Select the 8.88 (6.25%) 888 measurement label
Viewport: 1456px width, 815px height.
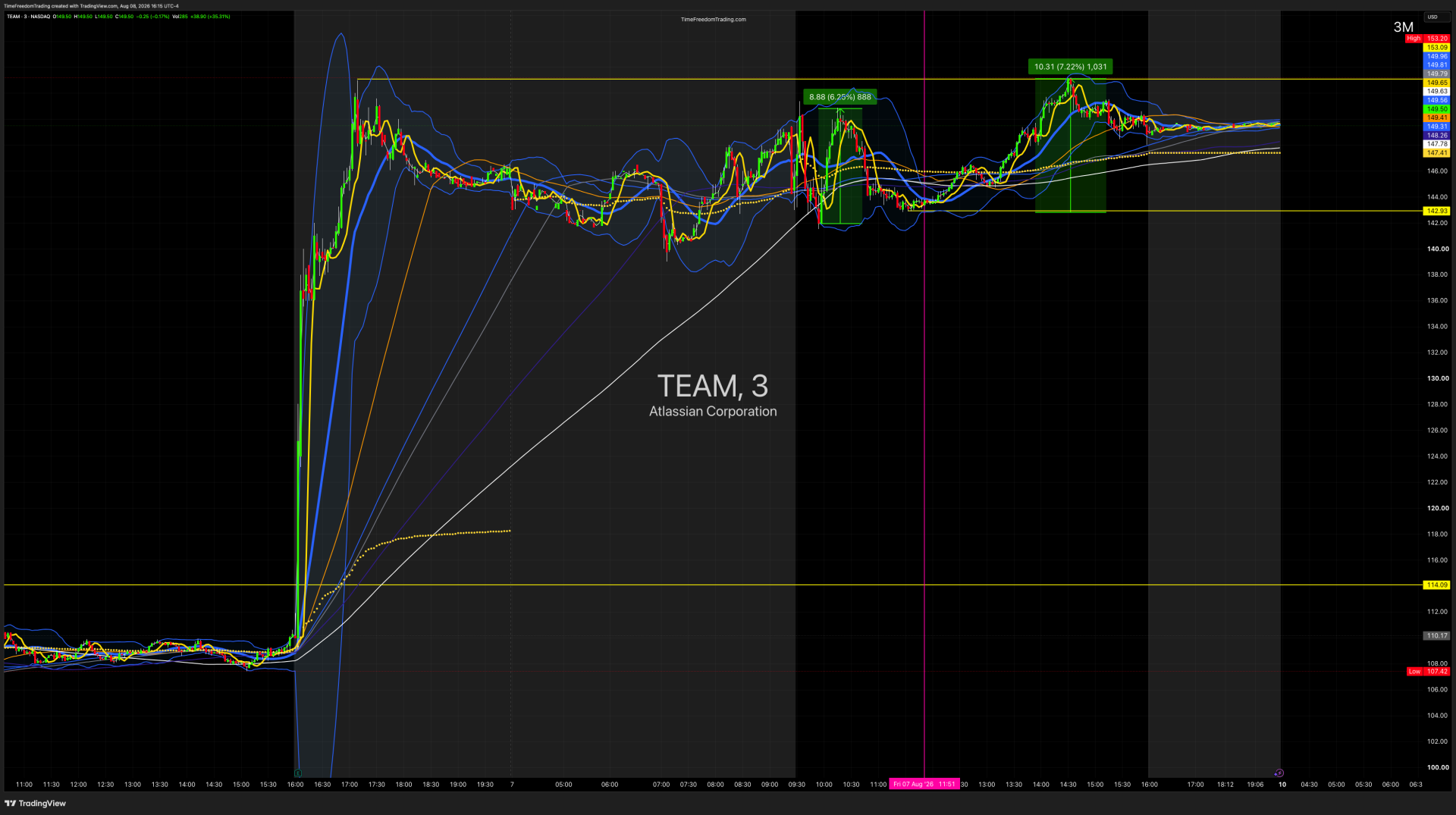840,97
